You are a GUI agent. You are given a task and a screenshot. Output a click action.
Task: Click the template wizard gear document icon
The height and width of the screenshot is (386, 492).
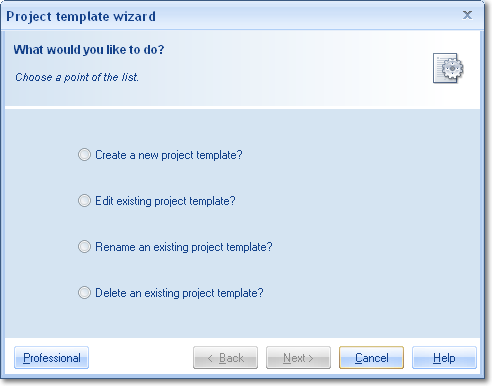[x=448, y=68]
